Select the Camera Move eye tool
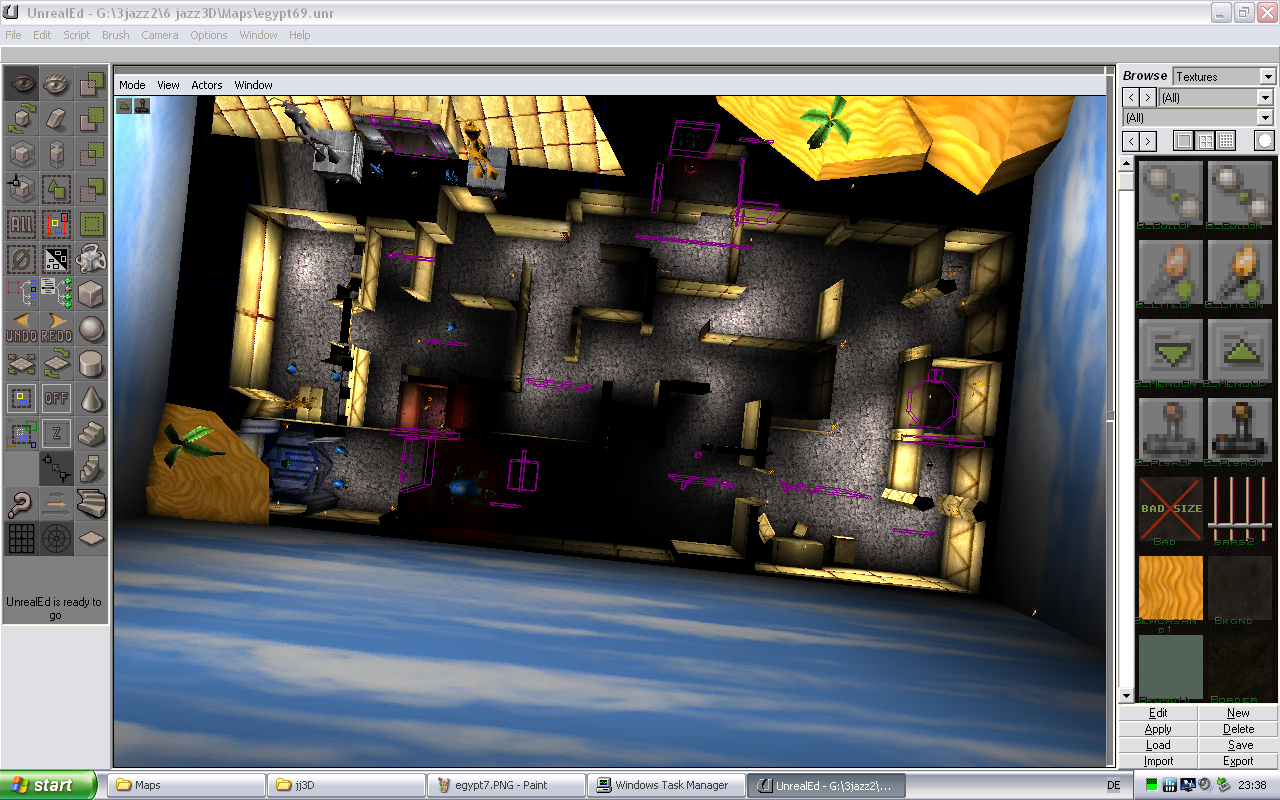 (x=21, y=84)
